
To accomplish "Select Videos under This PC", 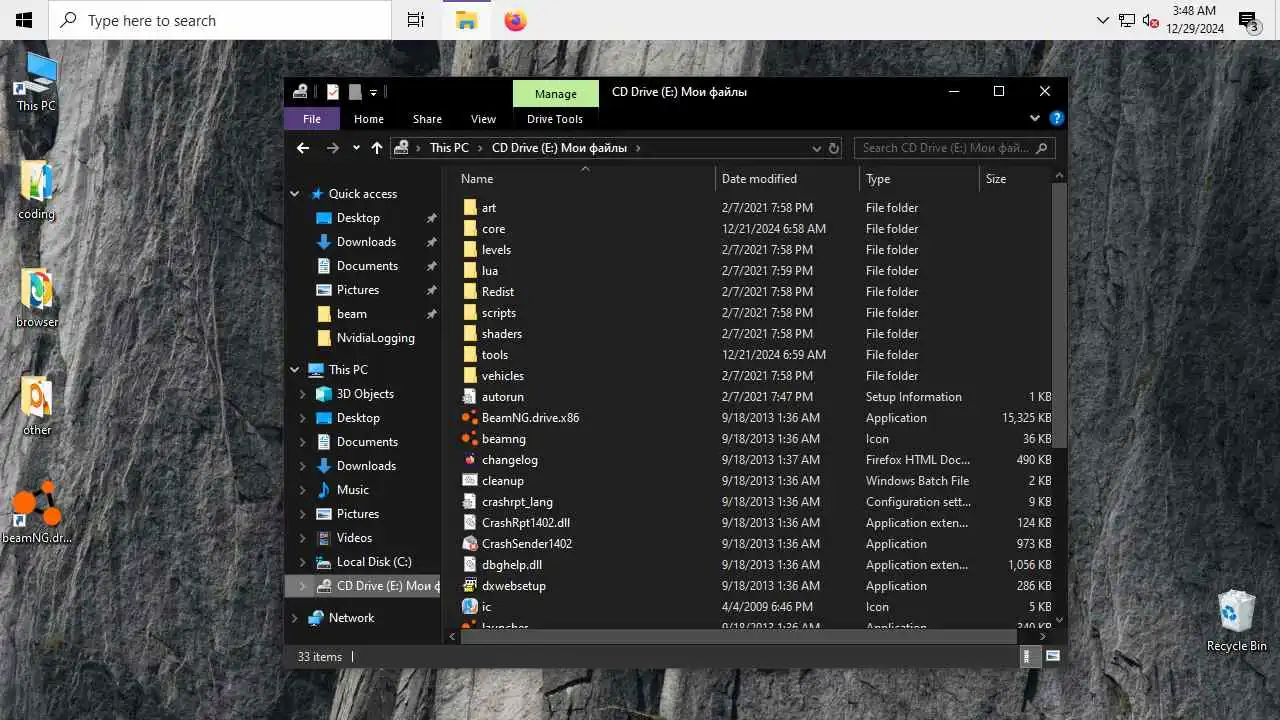I will point(354,538).
